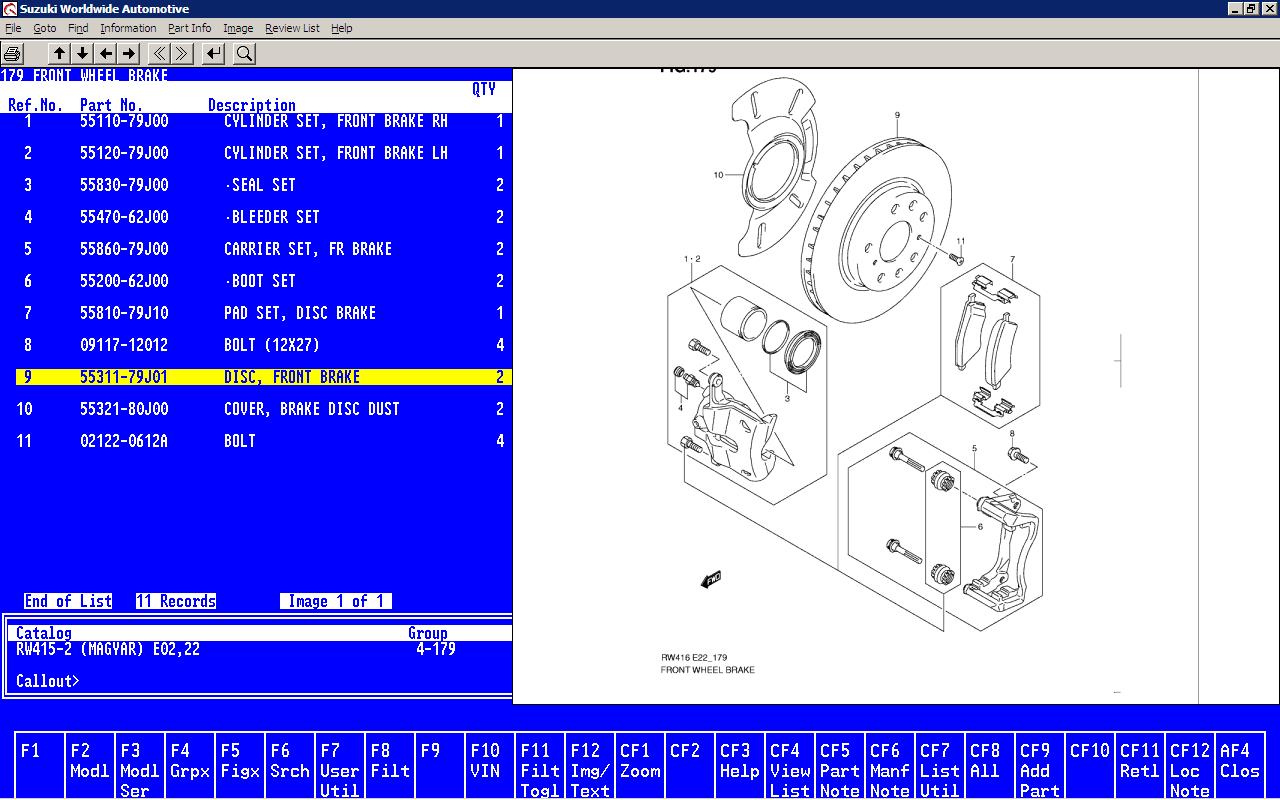The width and height of the screenshot is (1280, 800).
Task: Open the File menu
Action: pos(13,28)
